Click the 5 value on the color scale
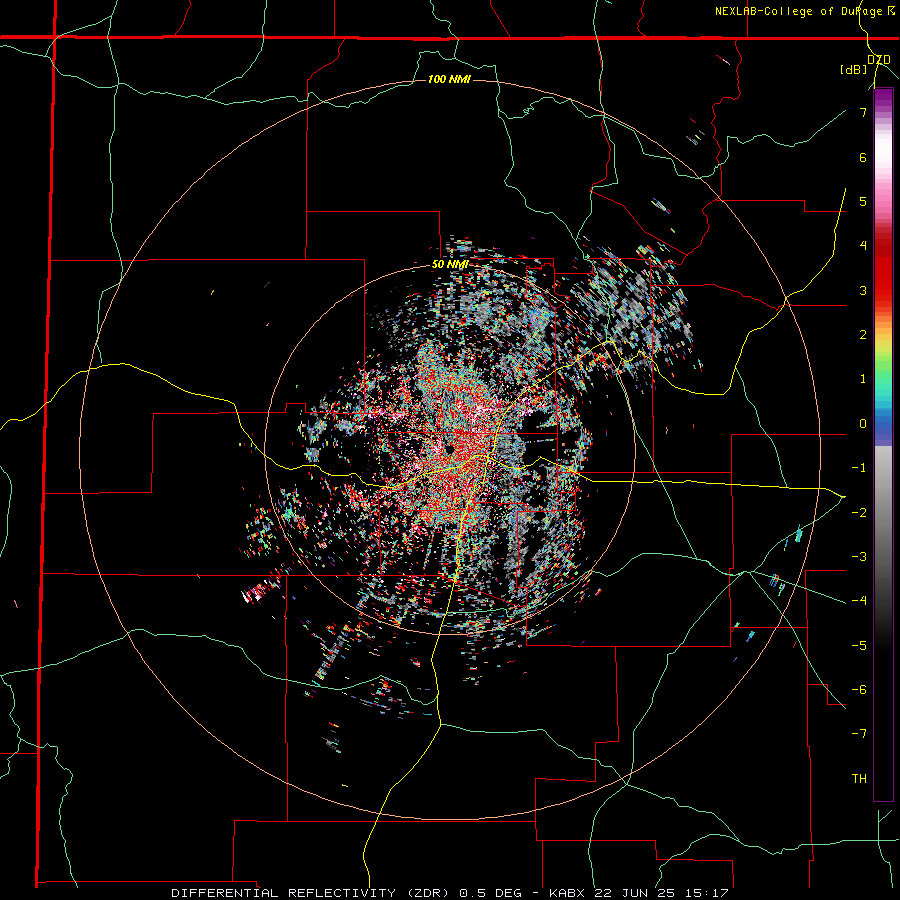 (x=863, y=201)
